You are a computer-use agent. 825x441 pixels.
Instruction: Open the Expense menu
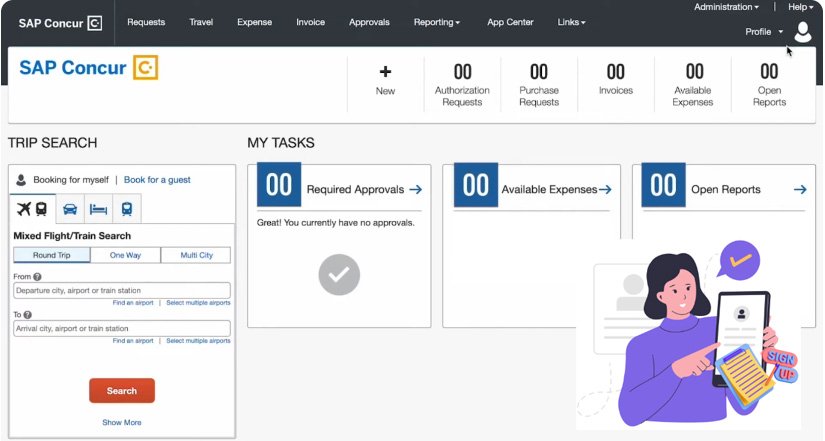[x=255, y=22]
